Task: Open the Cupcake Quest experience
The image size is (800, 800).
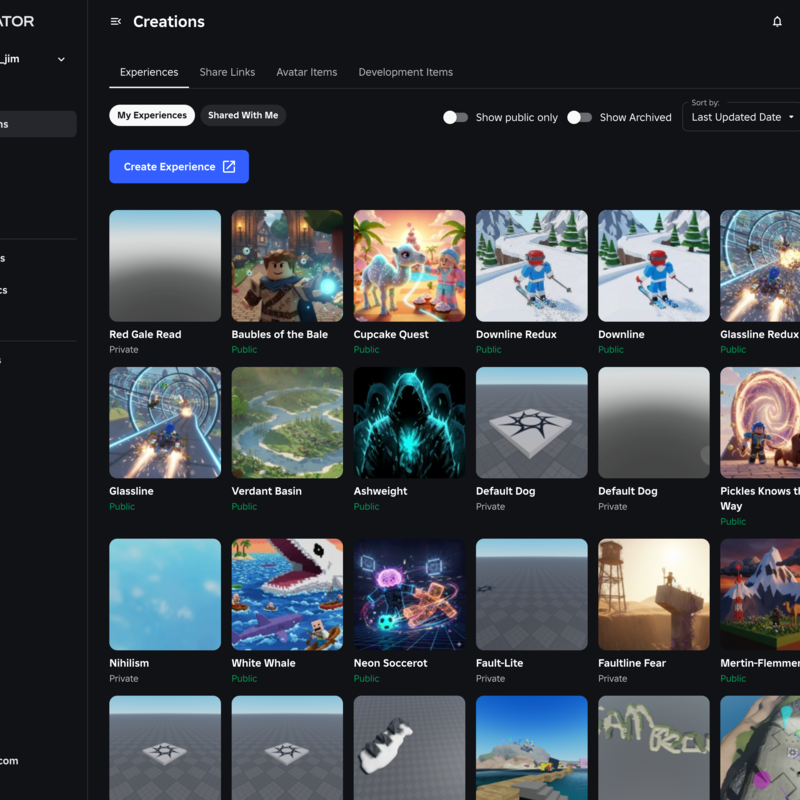Action: (x=409, y=265)
